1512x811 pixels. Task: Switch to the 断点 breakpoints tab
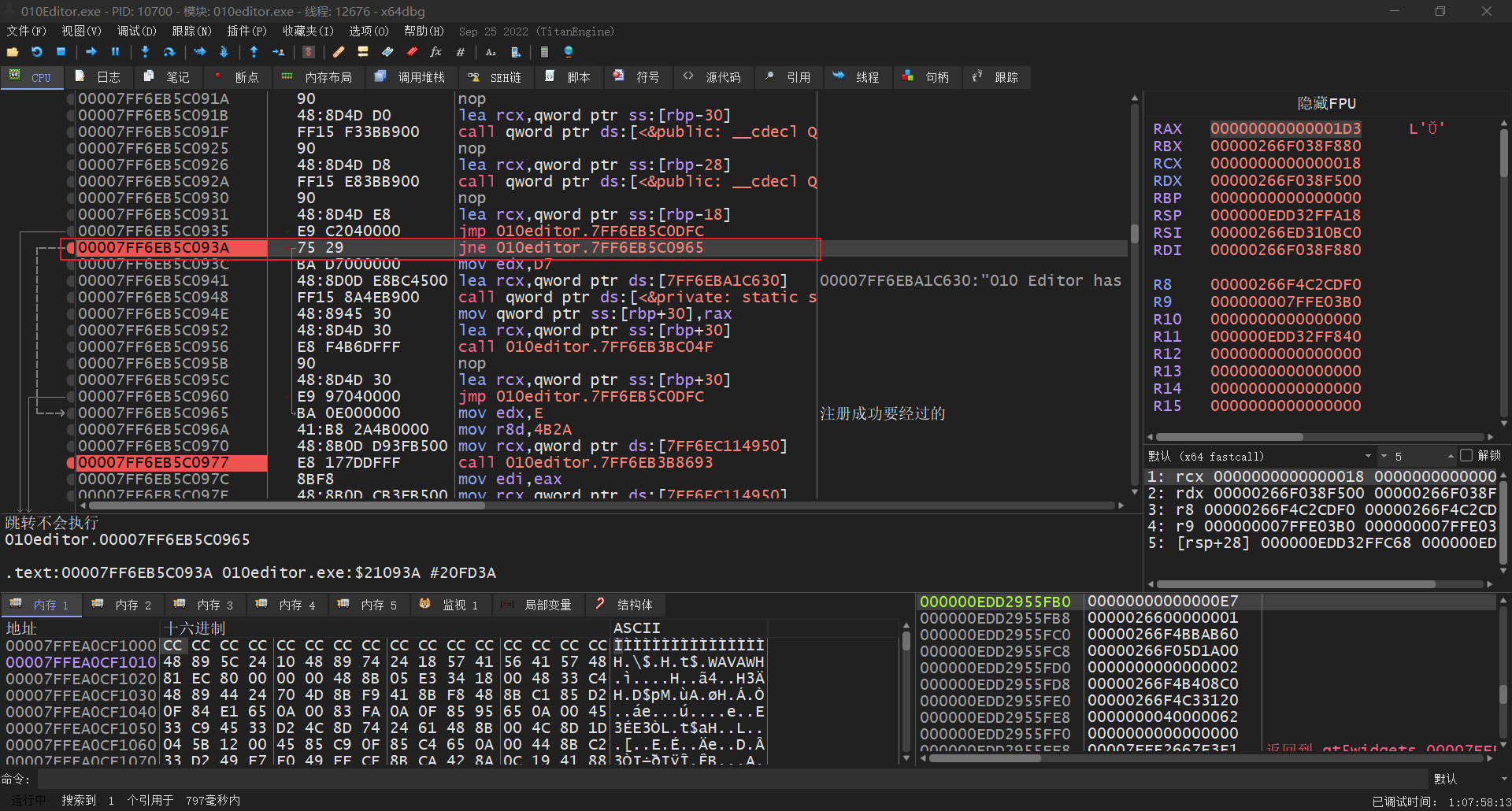pyautogui.click(x=237, y=77)
